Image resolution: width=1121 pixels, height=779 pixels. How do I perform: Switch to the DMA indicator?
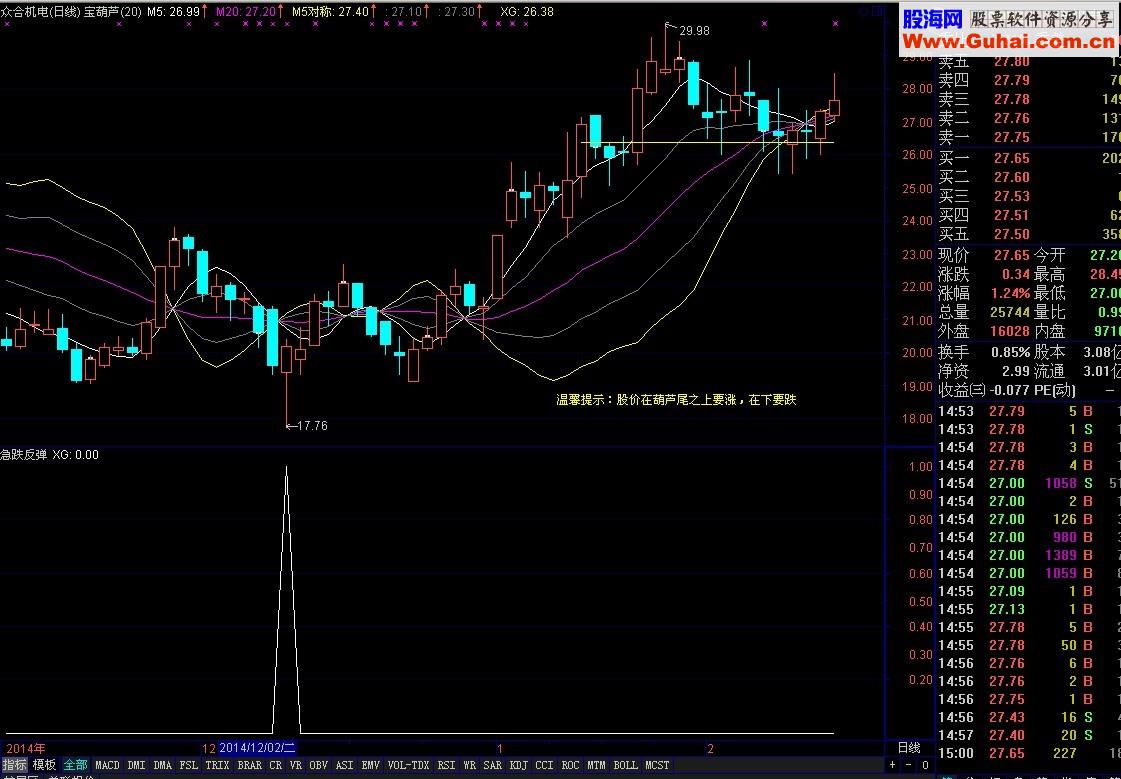coord(163,765)
